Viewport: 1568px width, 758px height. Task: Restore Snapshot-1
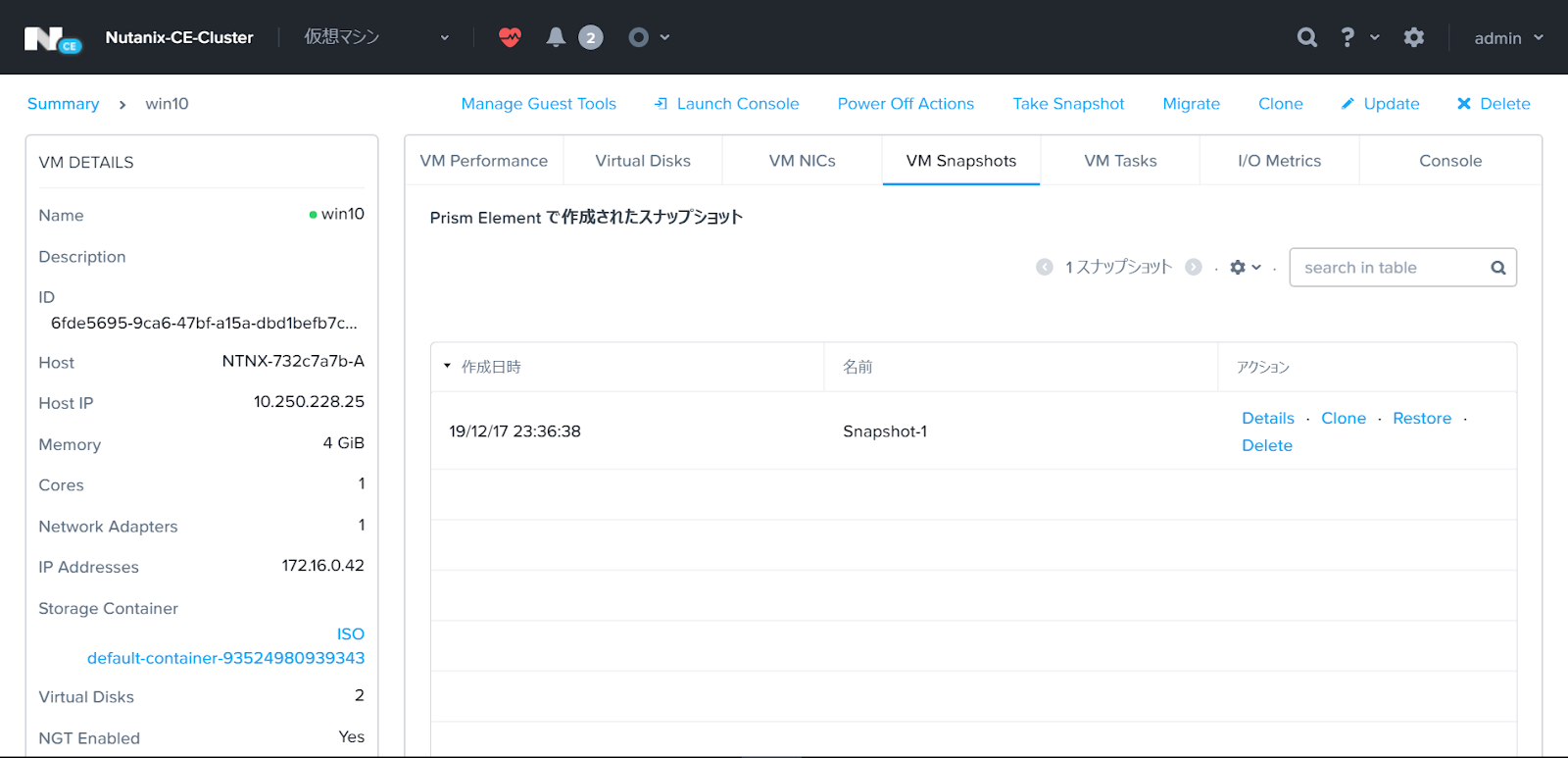point(1422,419)
